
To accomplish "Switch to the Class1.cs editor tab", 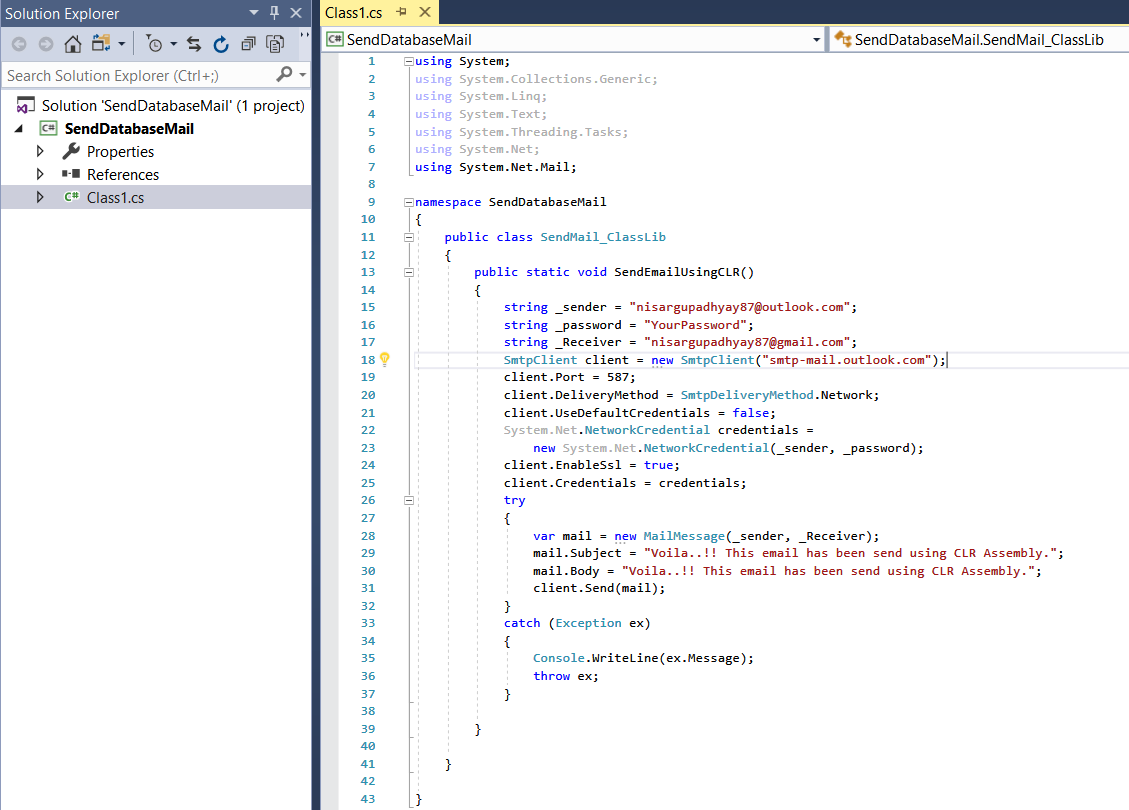I will (354, 13).
